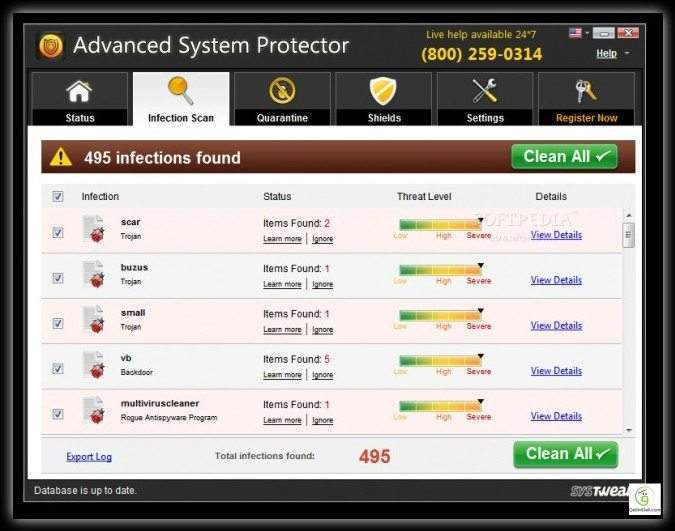
Task: Click the Shields icon
Action: click(x=383, y=92)
